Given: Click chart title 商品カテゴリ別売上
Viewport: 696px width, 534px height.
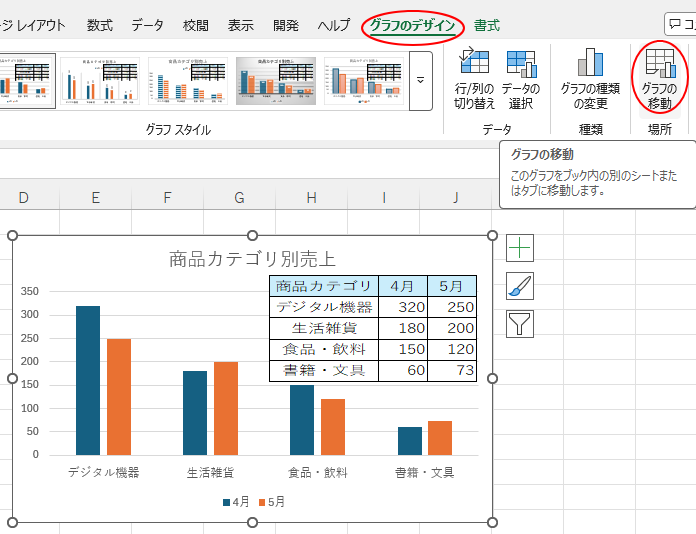Looking at the screenshot, I should point(252,259).
